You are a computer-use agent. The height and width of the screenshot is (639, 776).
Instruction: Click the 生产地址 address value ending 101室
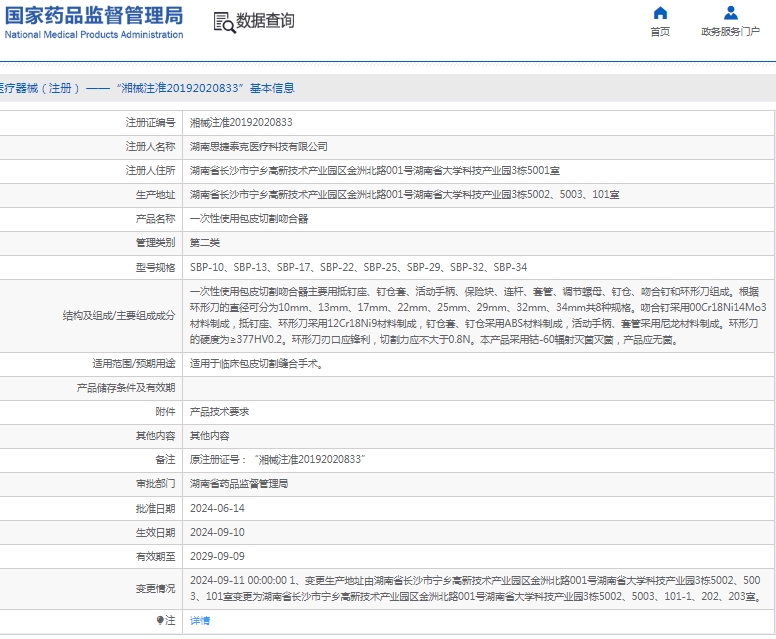(404, 195)
